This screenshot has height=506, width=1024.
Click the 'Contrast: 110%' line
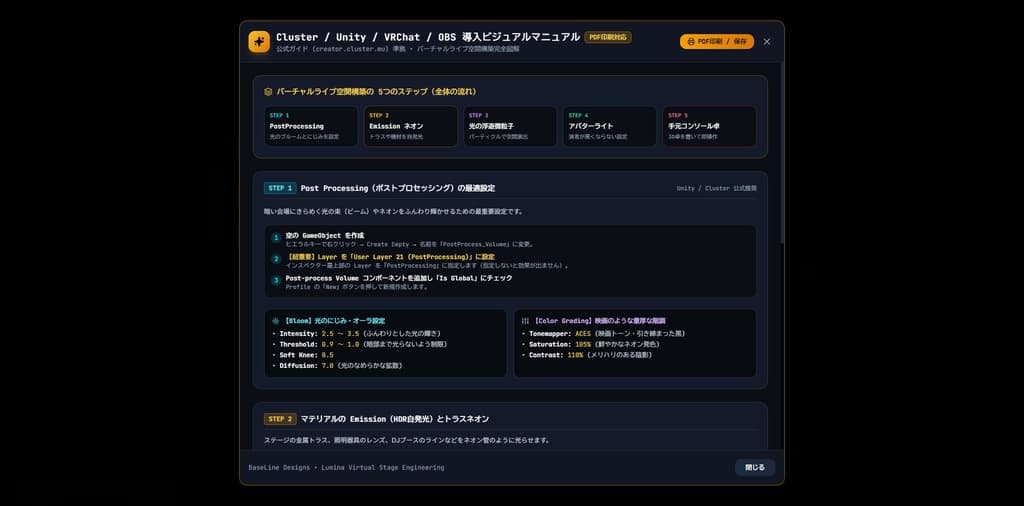586,355
